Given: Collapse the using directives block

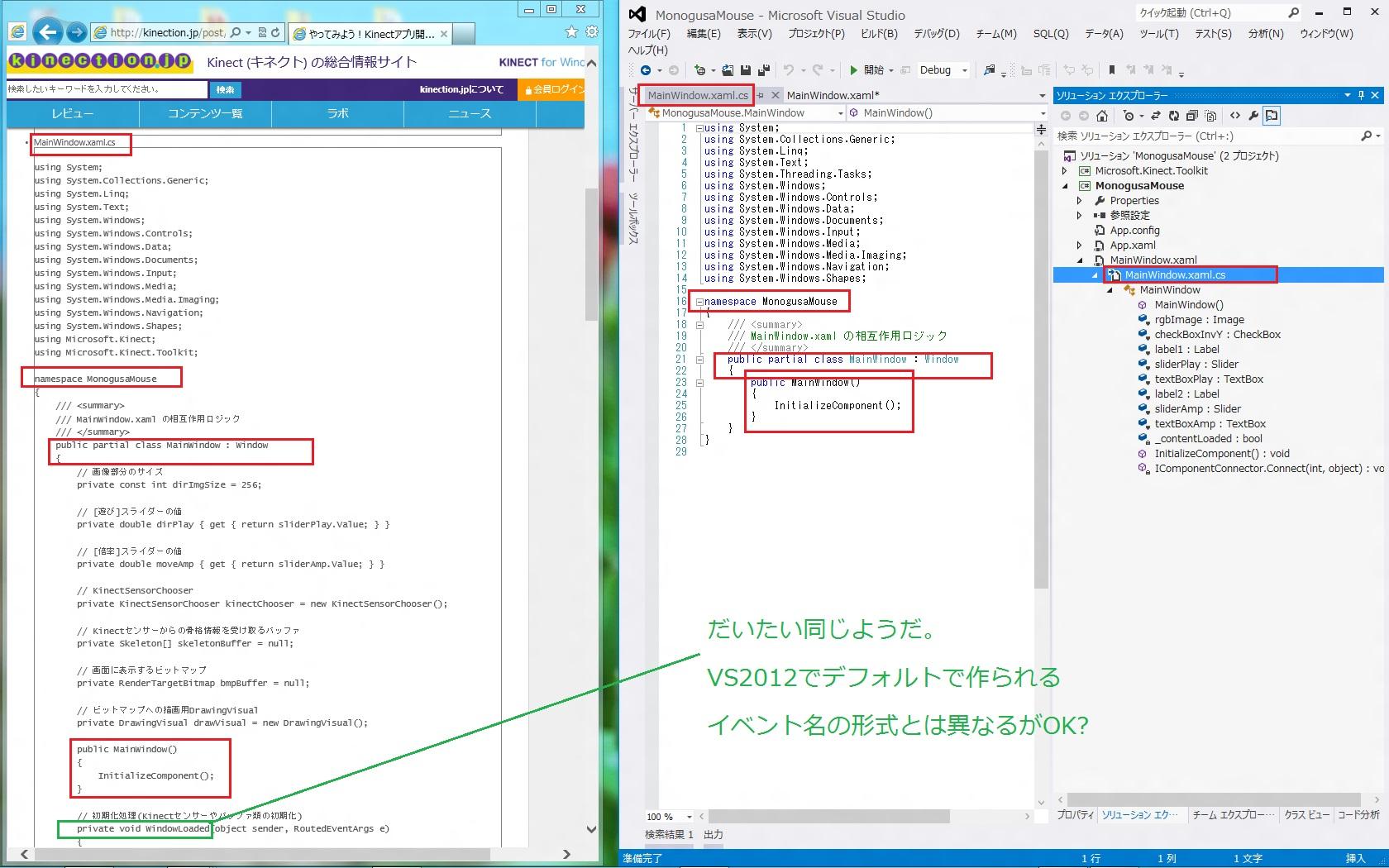Looking at the screenshot, I should pyautogui.click(x=699, y=128).
